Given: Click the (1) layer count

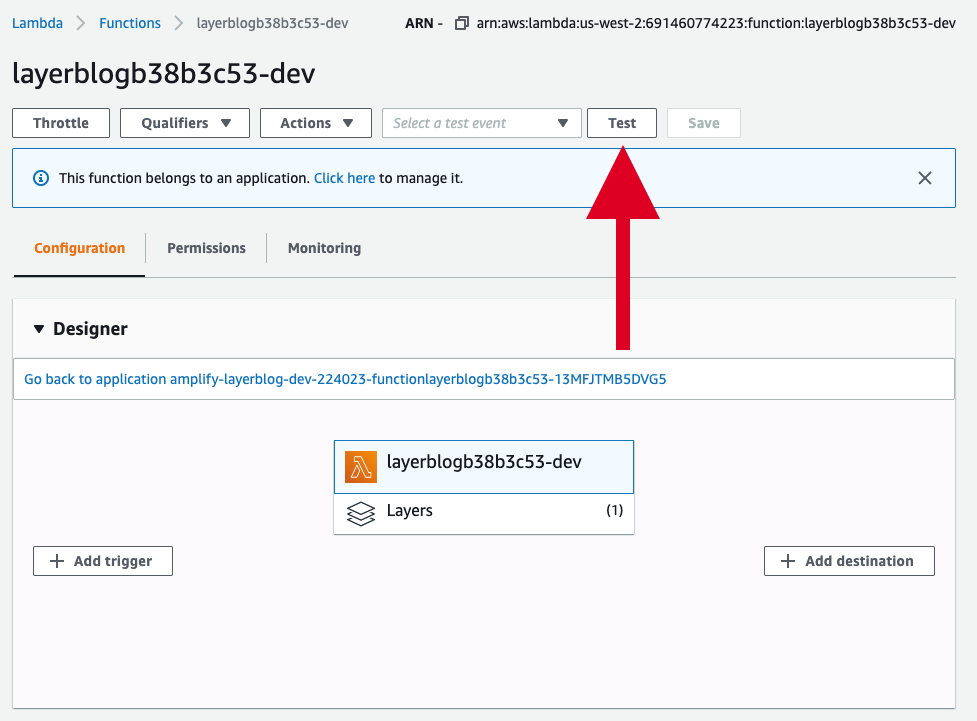Looking at the screenshot, I should pos(614,510).
